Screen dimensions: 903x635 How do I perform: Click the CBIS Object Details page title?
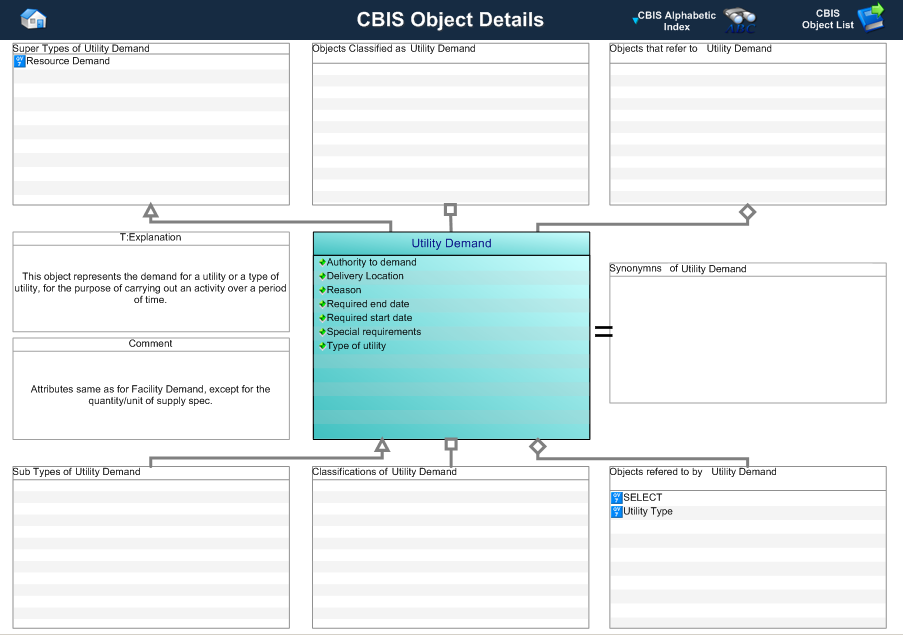(450, 20)
